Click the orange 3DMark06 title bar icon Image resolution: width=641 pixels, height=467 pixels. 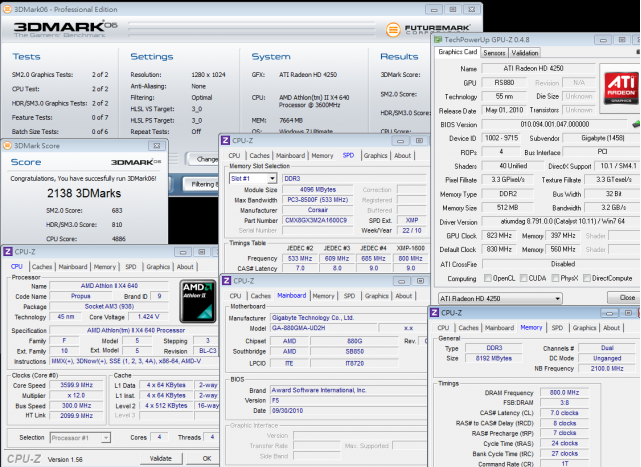pos(7,9)
